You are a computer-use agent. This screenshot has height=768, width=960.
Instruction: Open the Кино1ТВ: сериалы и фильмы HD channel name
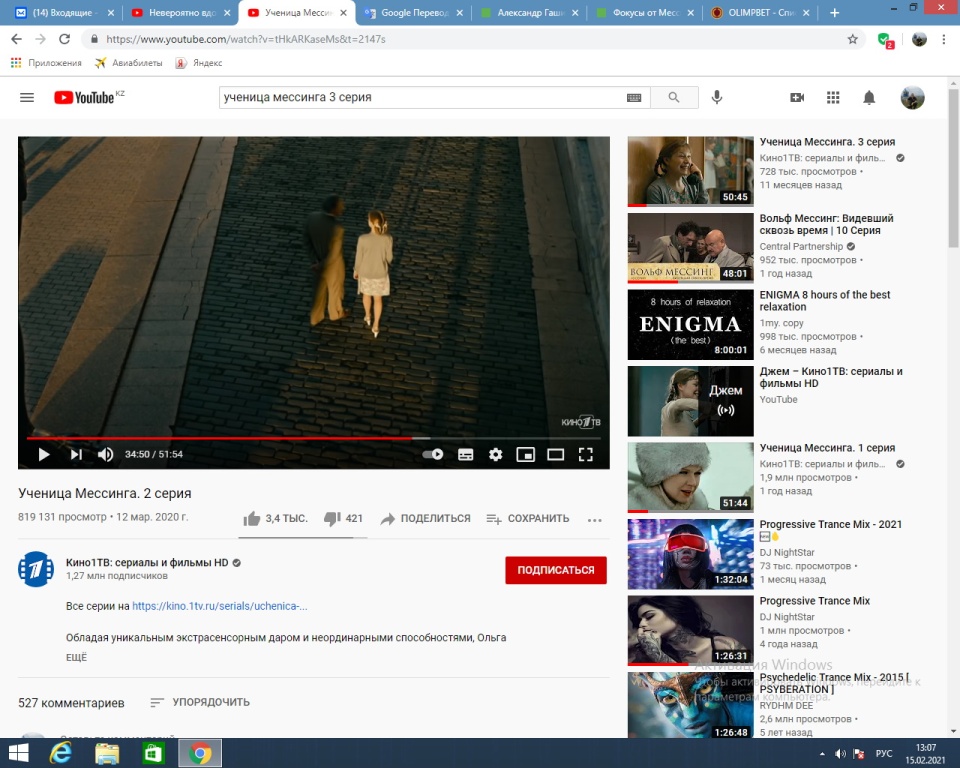coord(147,563)
